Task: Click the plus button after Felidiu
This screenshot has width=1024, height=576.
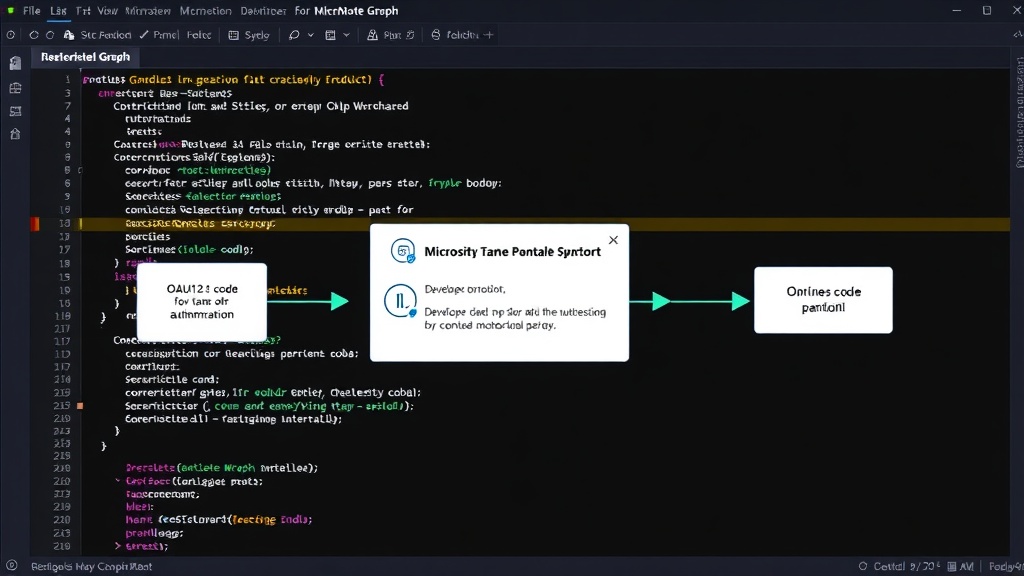Action: coord(488,35)
